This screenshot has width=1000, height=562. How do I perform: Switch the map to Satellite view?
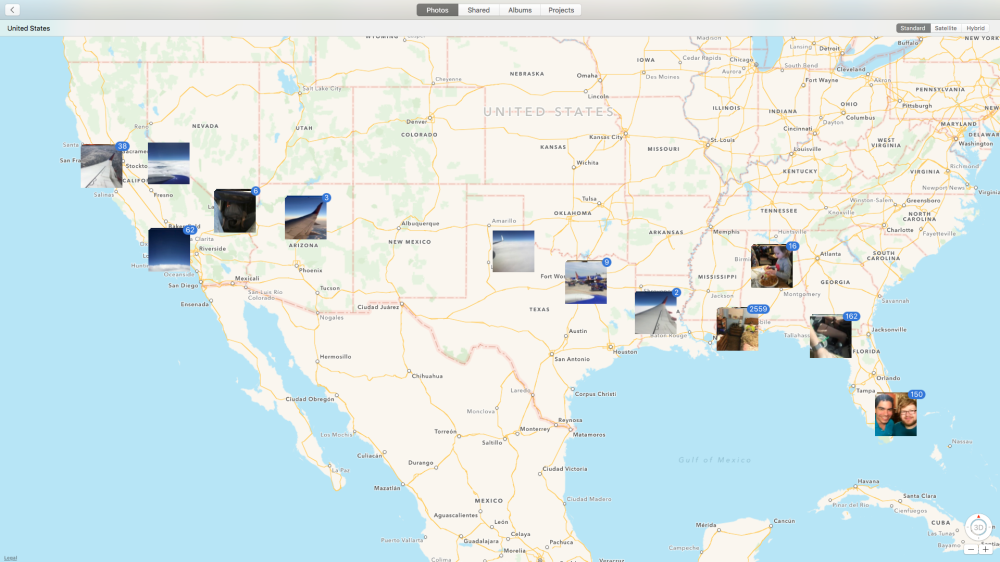click(945, 28)
